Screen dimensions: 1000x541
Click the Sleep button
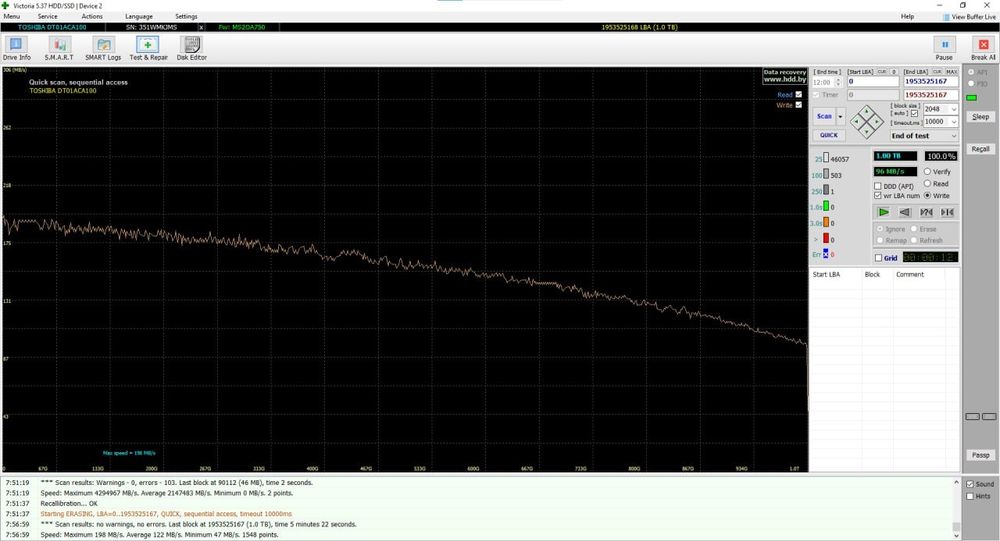[x=981, y=117]
